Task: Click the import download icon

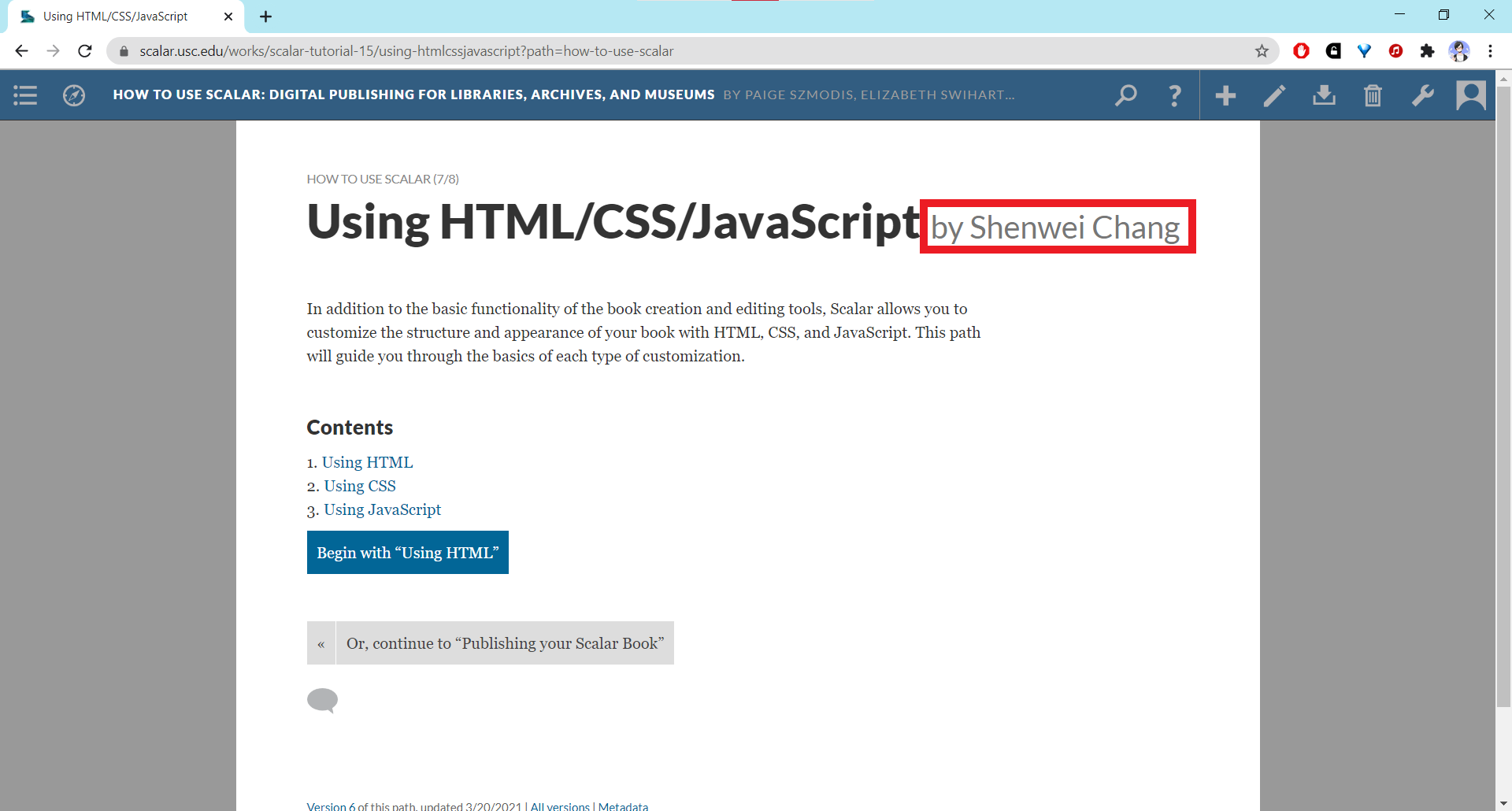Action: [x=1324, y=95]
